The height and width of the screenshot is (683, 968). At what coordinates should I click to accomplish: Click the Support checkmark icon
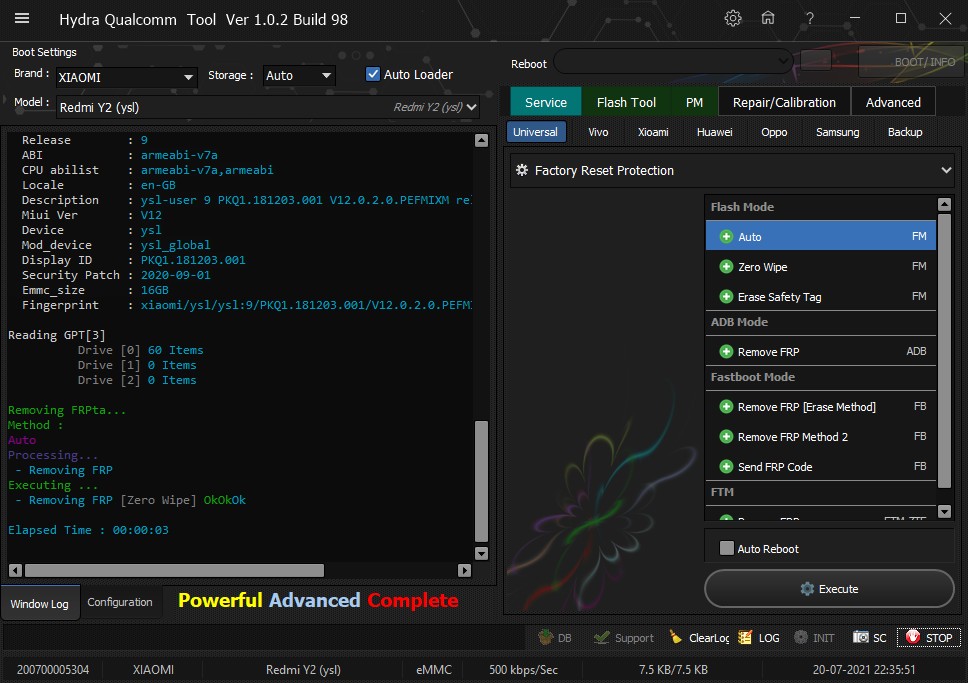(x=601, y=637)
